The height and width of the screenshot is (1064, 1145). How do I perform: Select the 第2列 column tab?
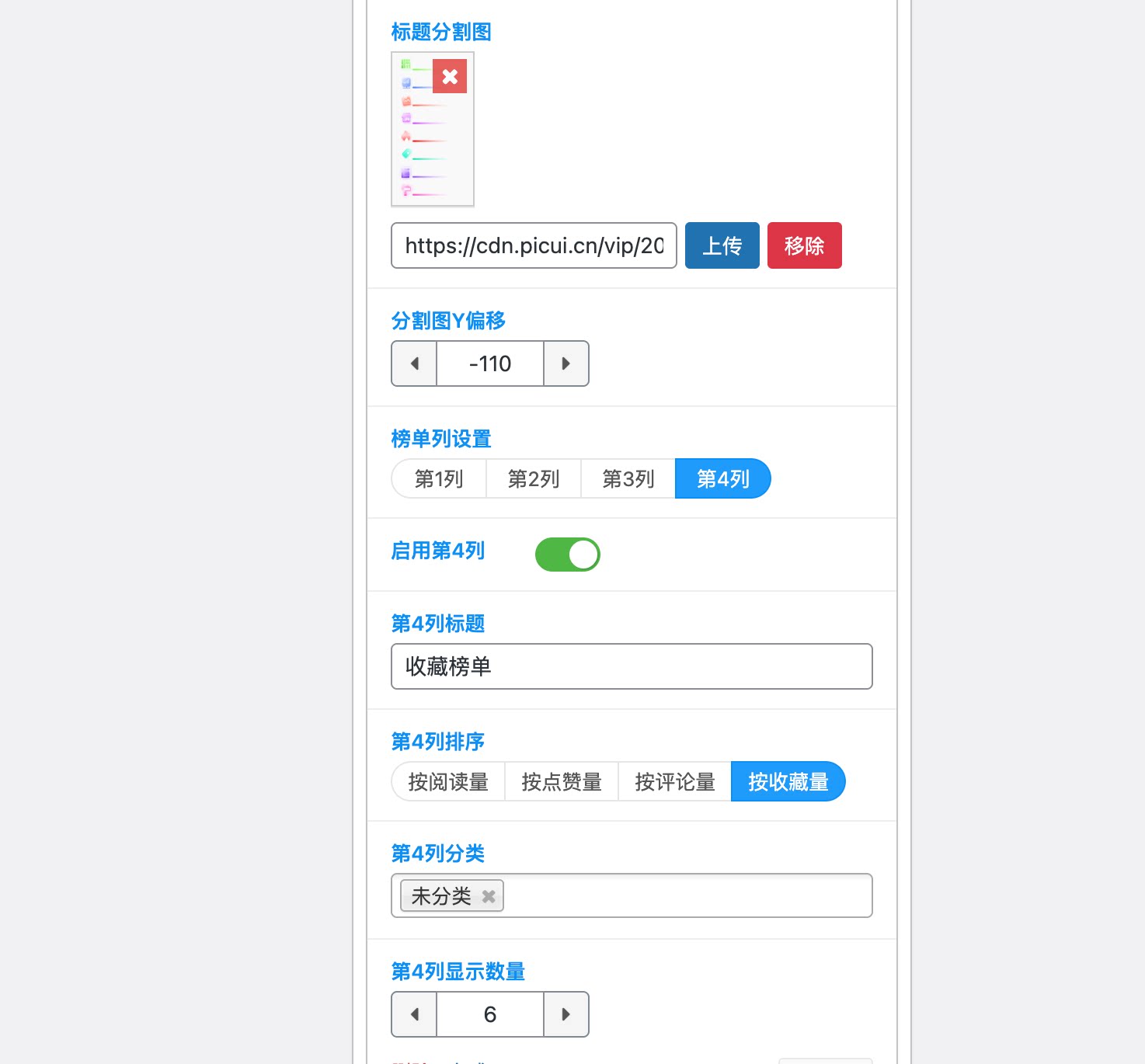tap(533, 478)
